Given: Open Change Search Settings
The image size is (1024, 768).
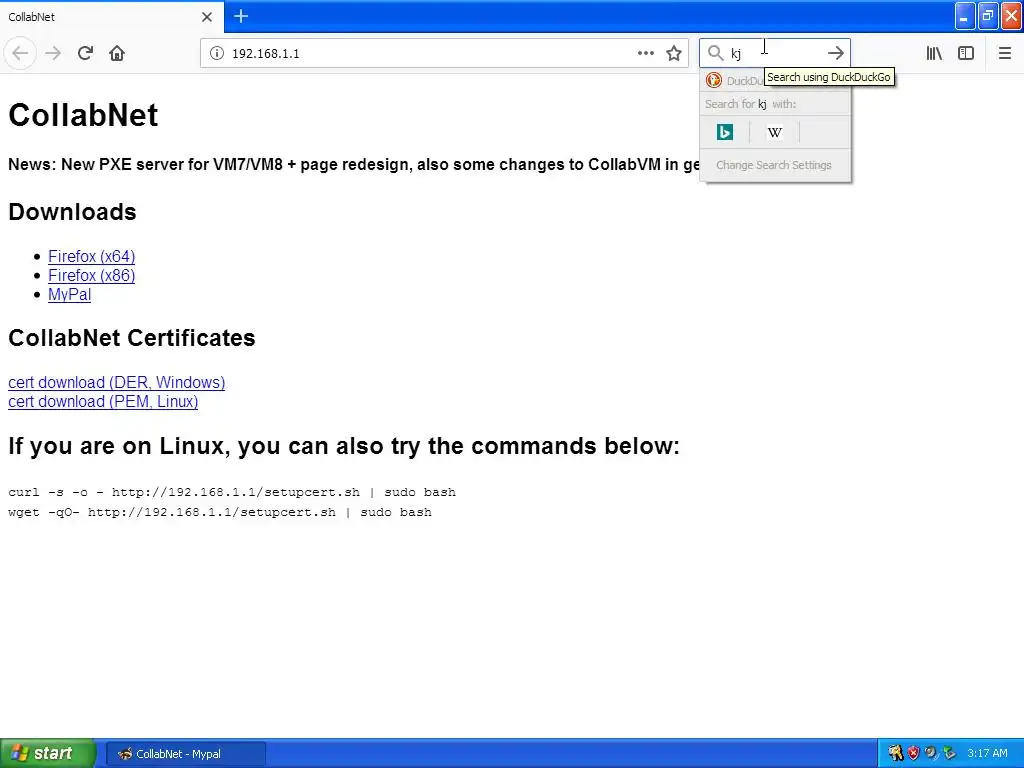Looking at the screenshot, I should click(775, 165).
